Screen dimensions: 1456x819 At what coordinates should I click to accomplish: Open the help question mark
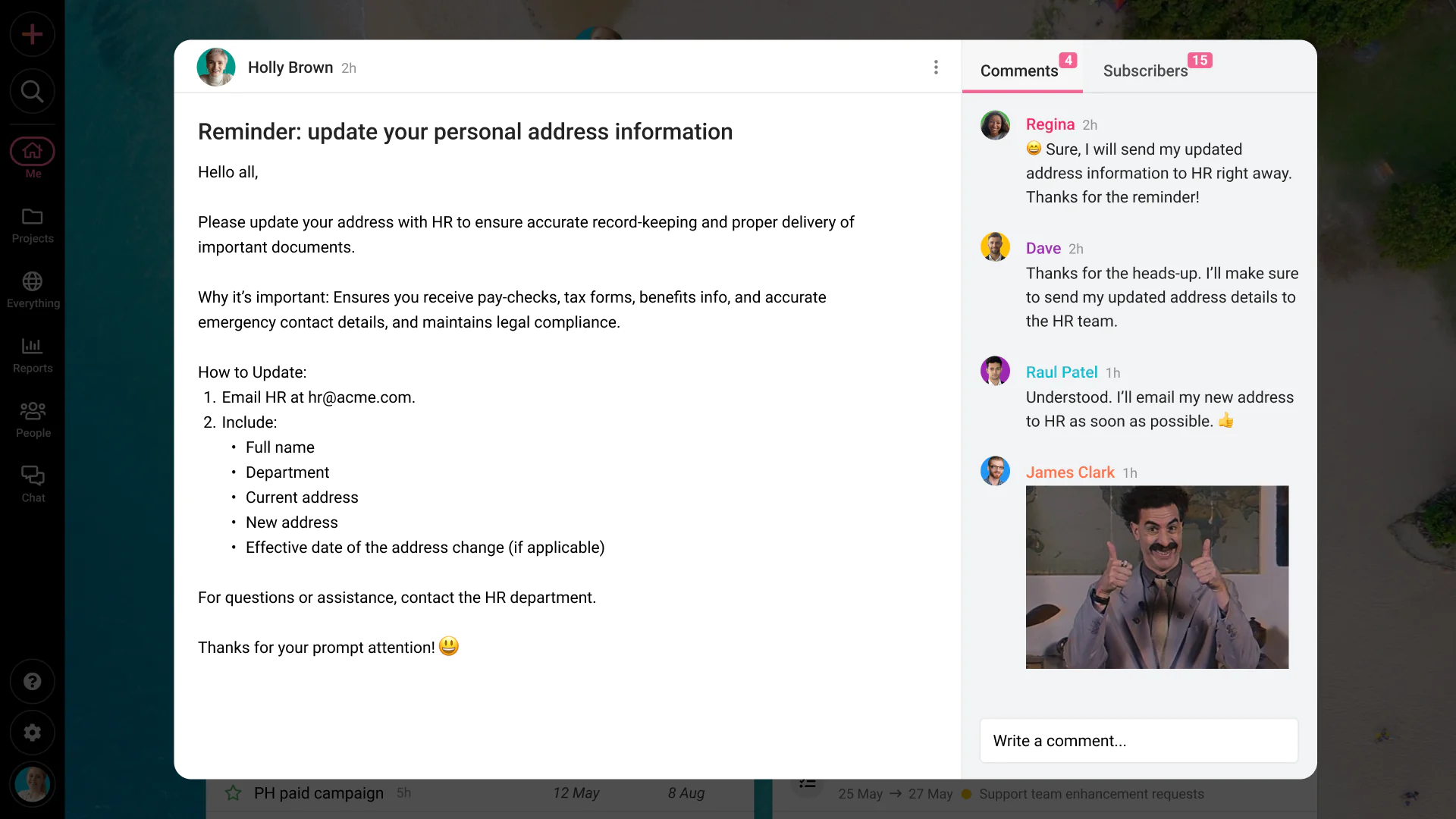coord(32,681)
